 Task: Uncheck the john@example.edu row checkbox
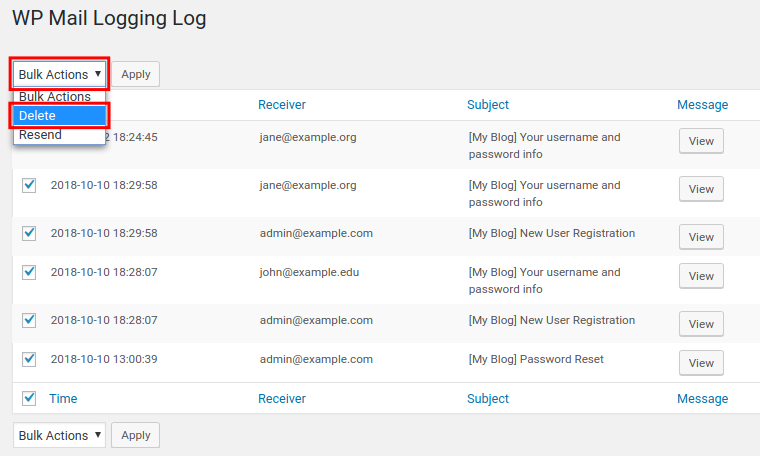[29, 272]
